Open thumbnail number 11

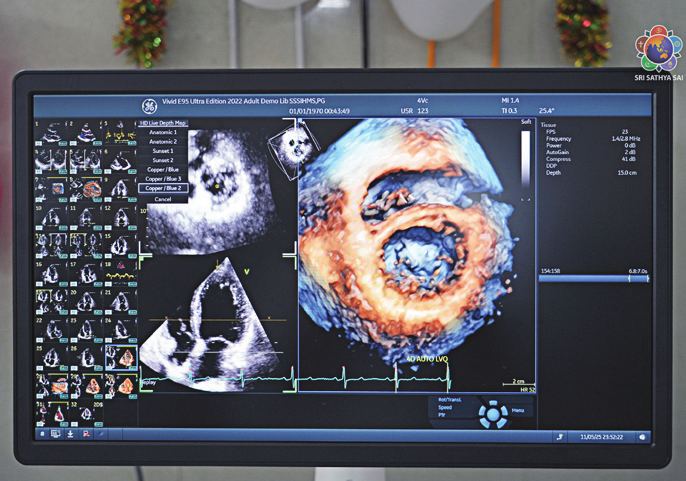pos(86,218)
